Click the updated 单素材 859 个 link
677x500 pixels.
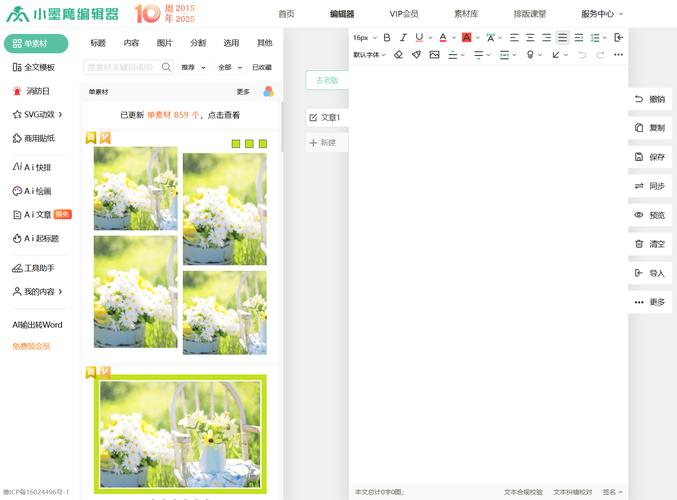click(x=180, y=115)
